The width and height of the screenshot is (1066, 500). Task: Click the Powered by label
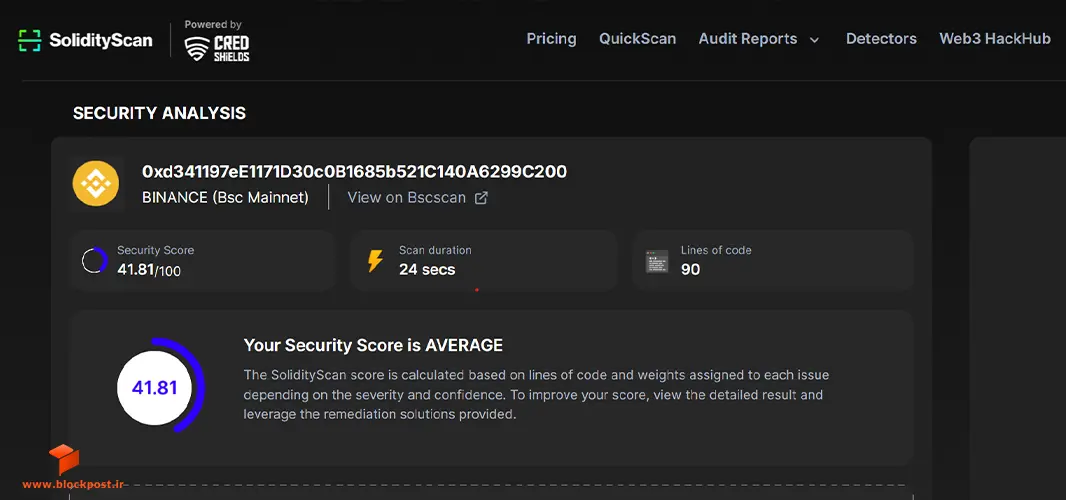click(213, 24)
